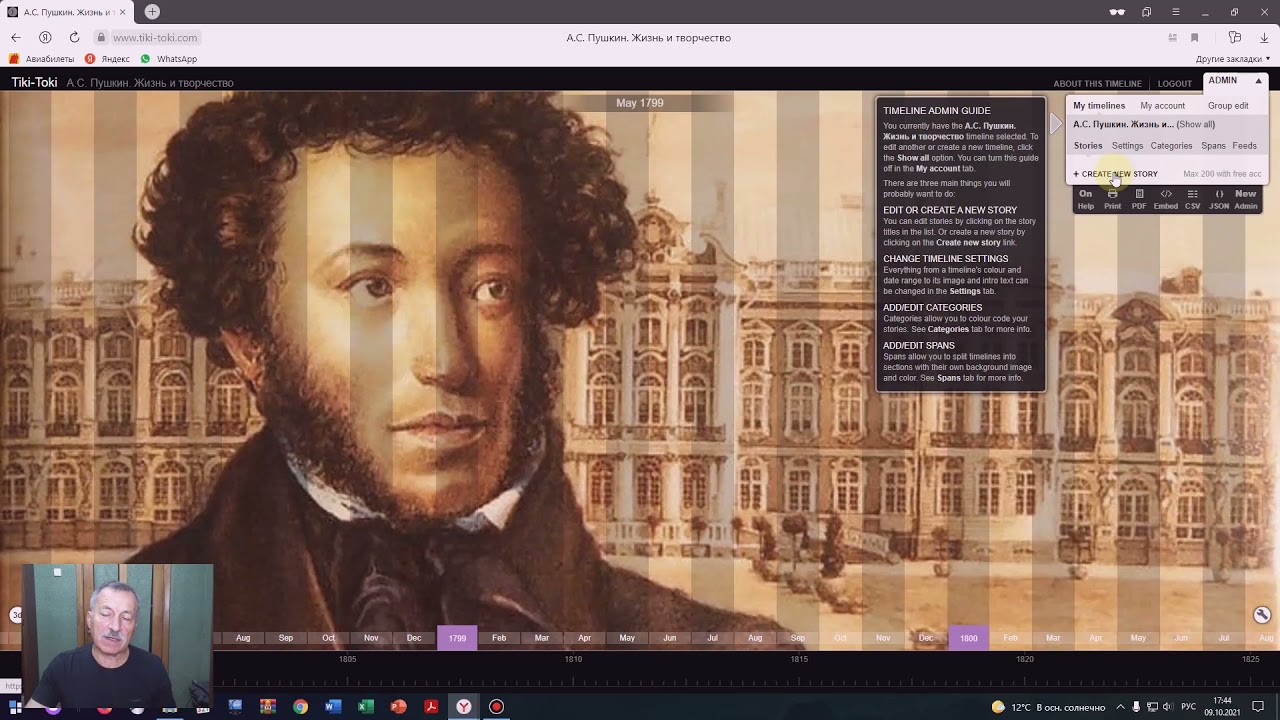Open the volume tray icon

click(x=1167, y=708)
